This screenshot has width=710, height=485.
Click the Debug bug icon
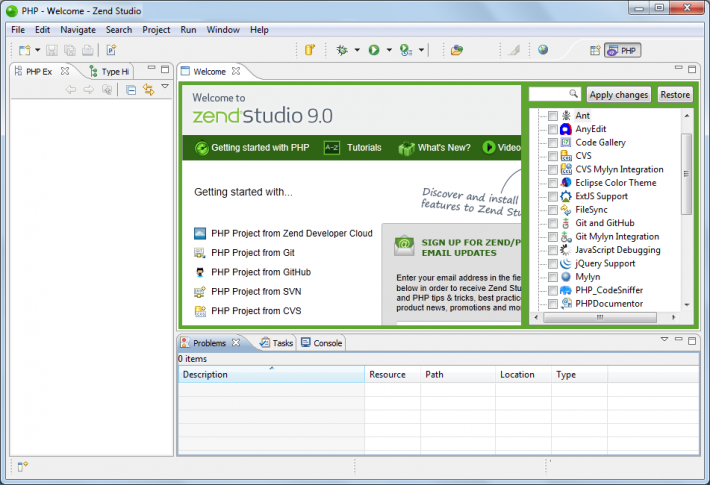point(342,50)
